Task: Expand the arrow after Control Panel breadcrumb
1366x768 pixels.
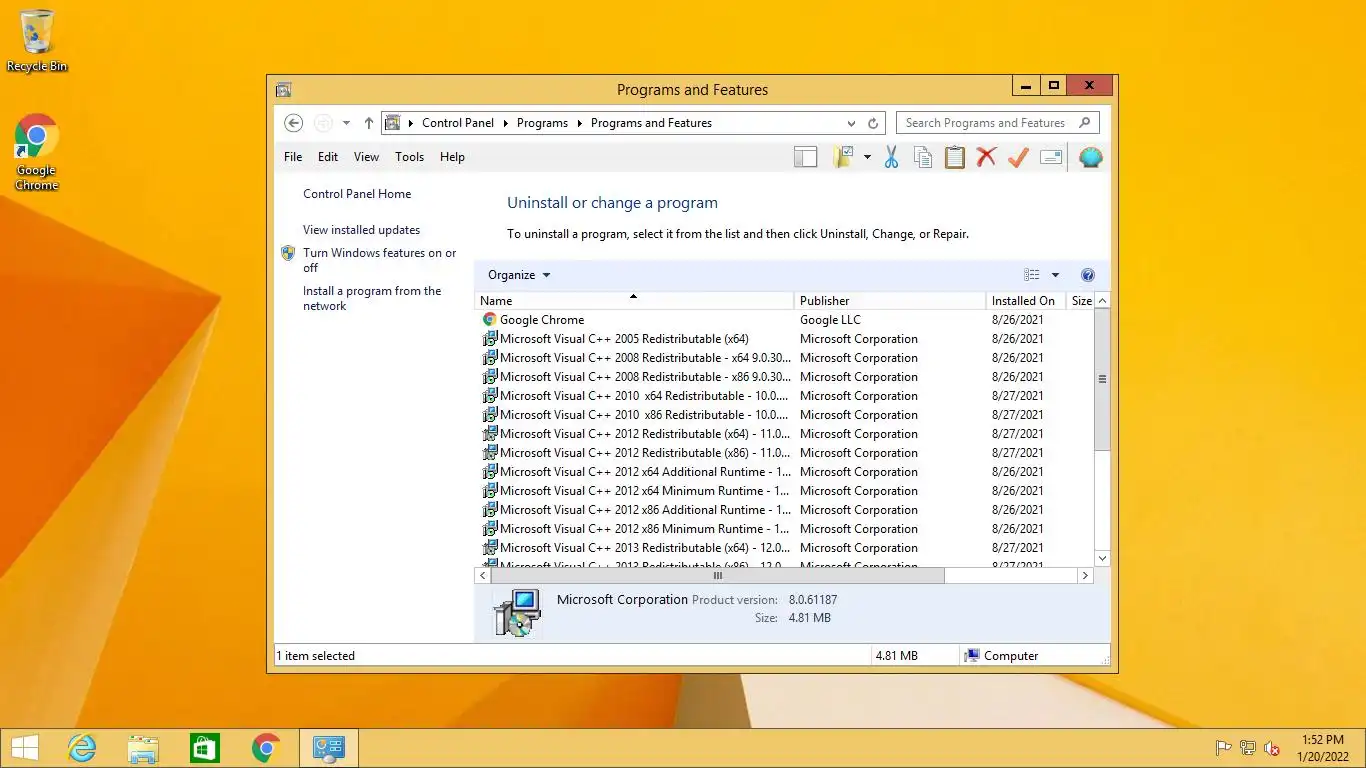Action: point(506,123)
